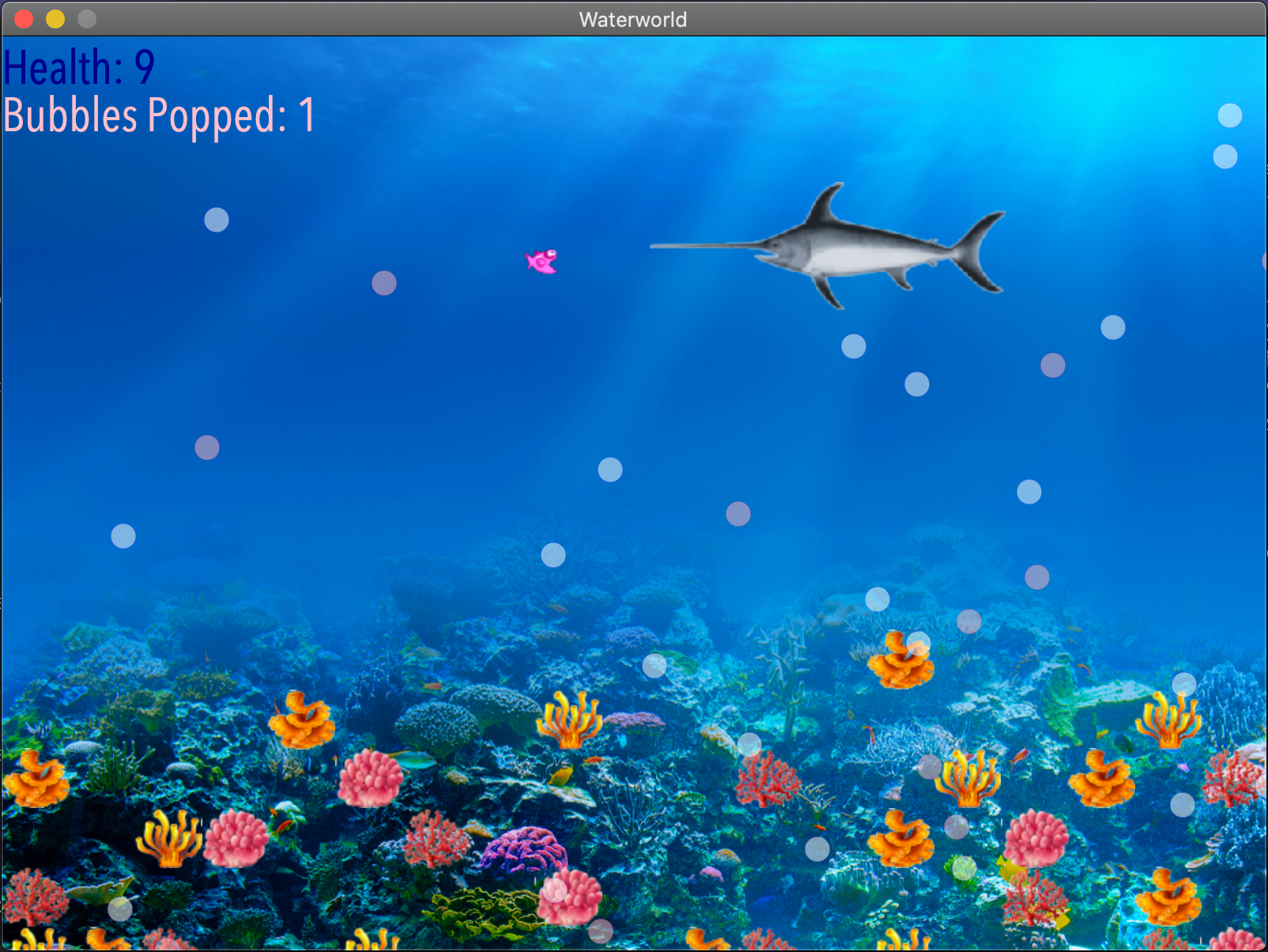Viewport: 1268px width, 952px height.
Task: Pop the purple bubble beneath the swordfish's tail fin
Action: pyautogui.click(x=1053, y=365)
